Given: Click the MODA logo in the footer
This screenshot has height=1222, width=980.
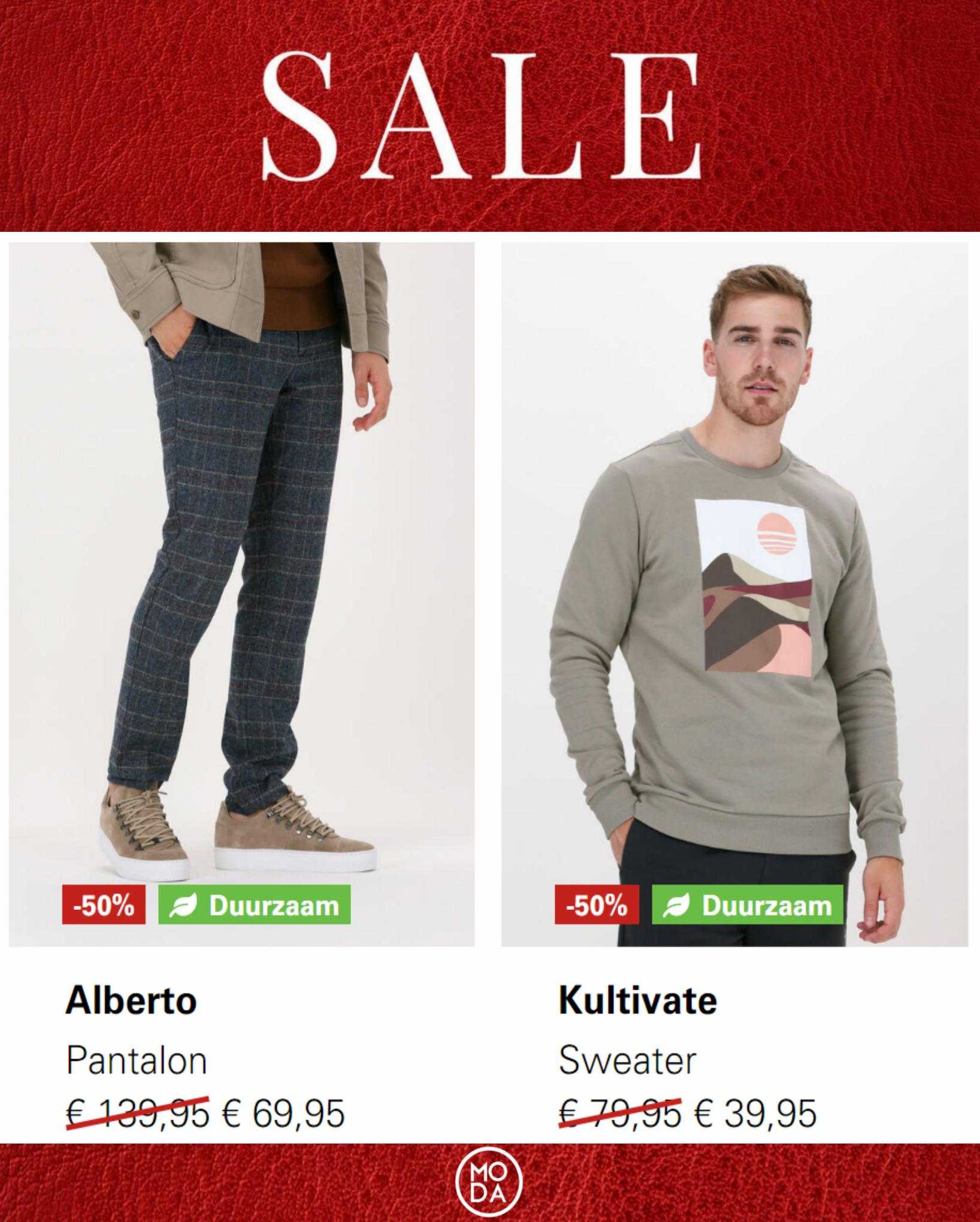Looking at the screenshot, I should point(489,1181).
